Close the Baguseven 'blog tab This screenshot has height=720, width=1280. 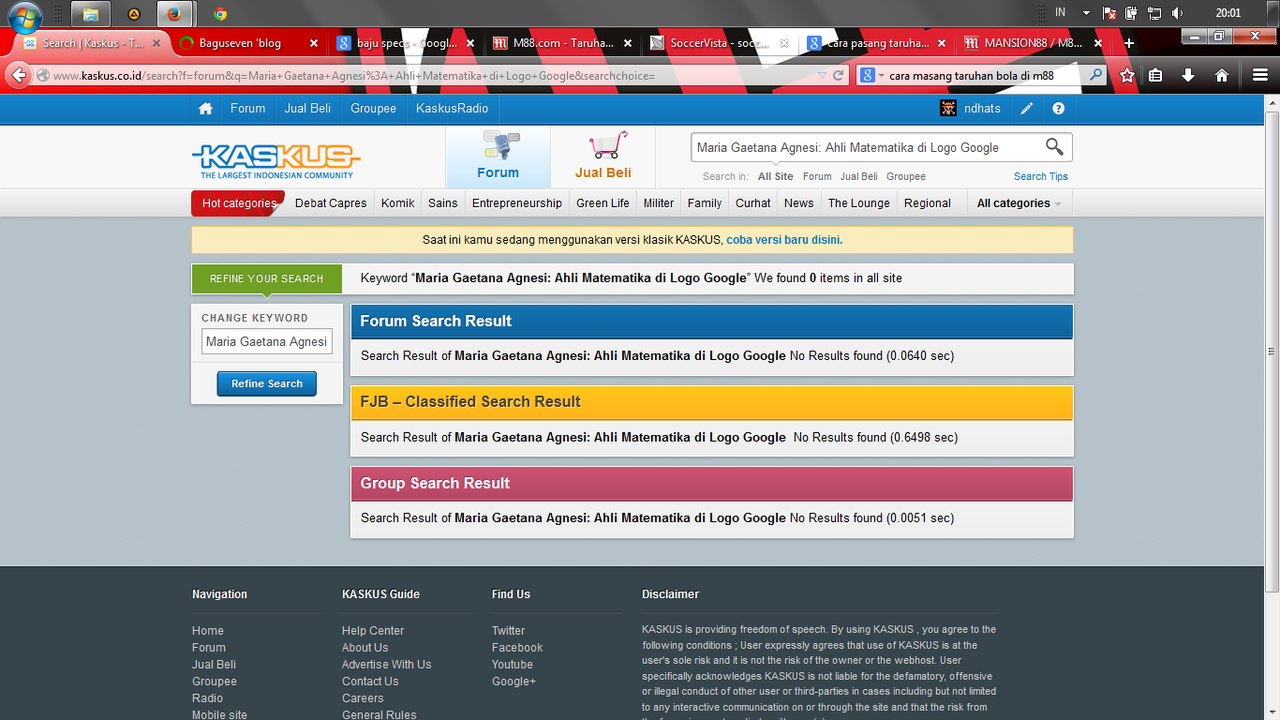pyautogui.click(x=313, y=43)
